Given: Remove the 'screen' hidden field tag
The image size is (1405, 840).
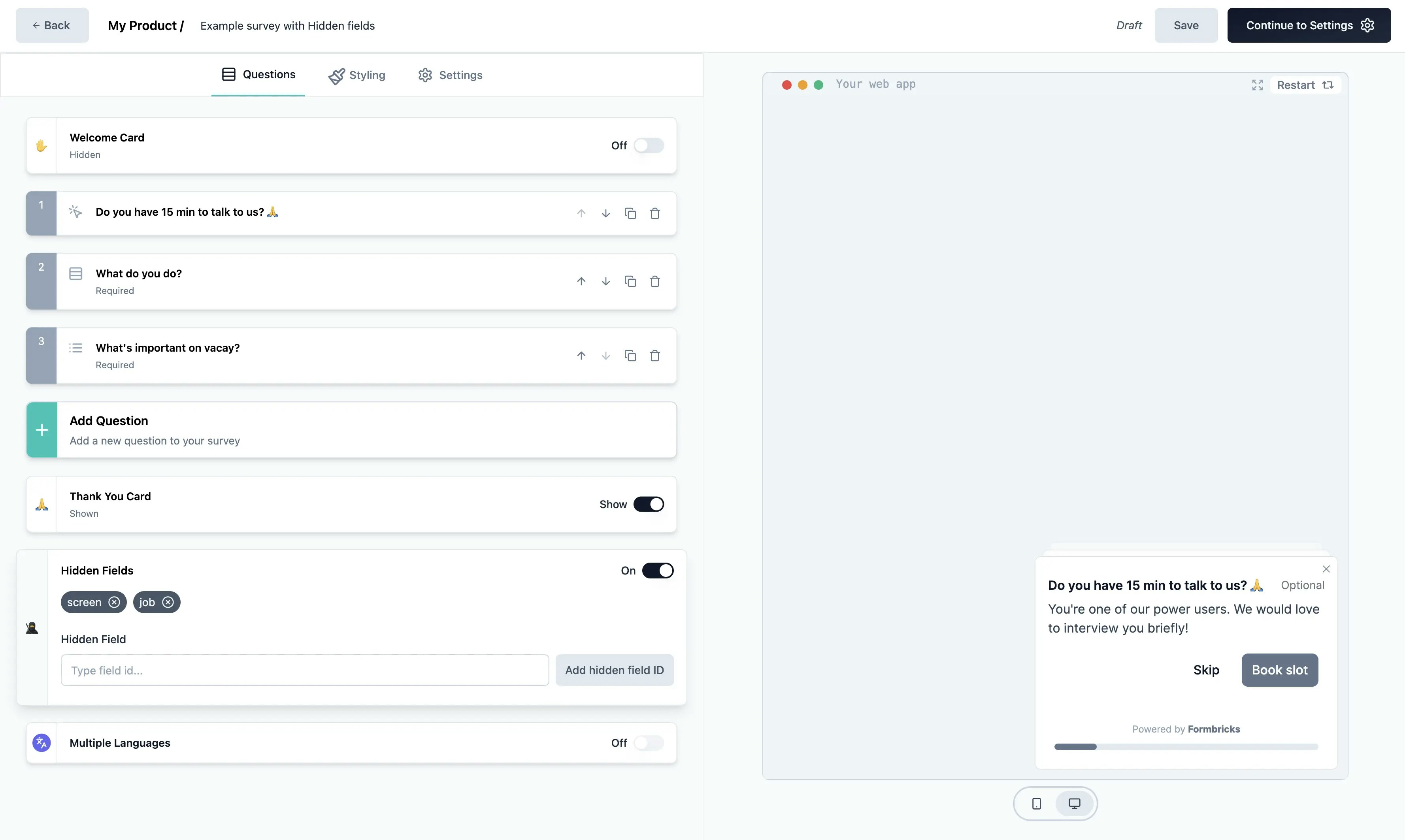Looking at the screenshot, I should click(114, 602).
